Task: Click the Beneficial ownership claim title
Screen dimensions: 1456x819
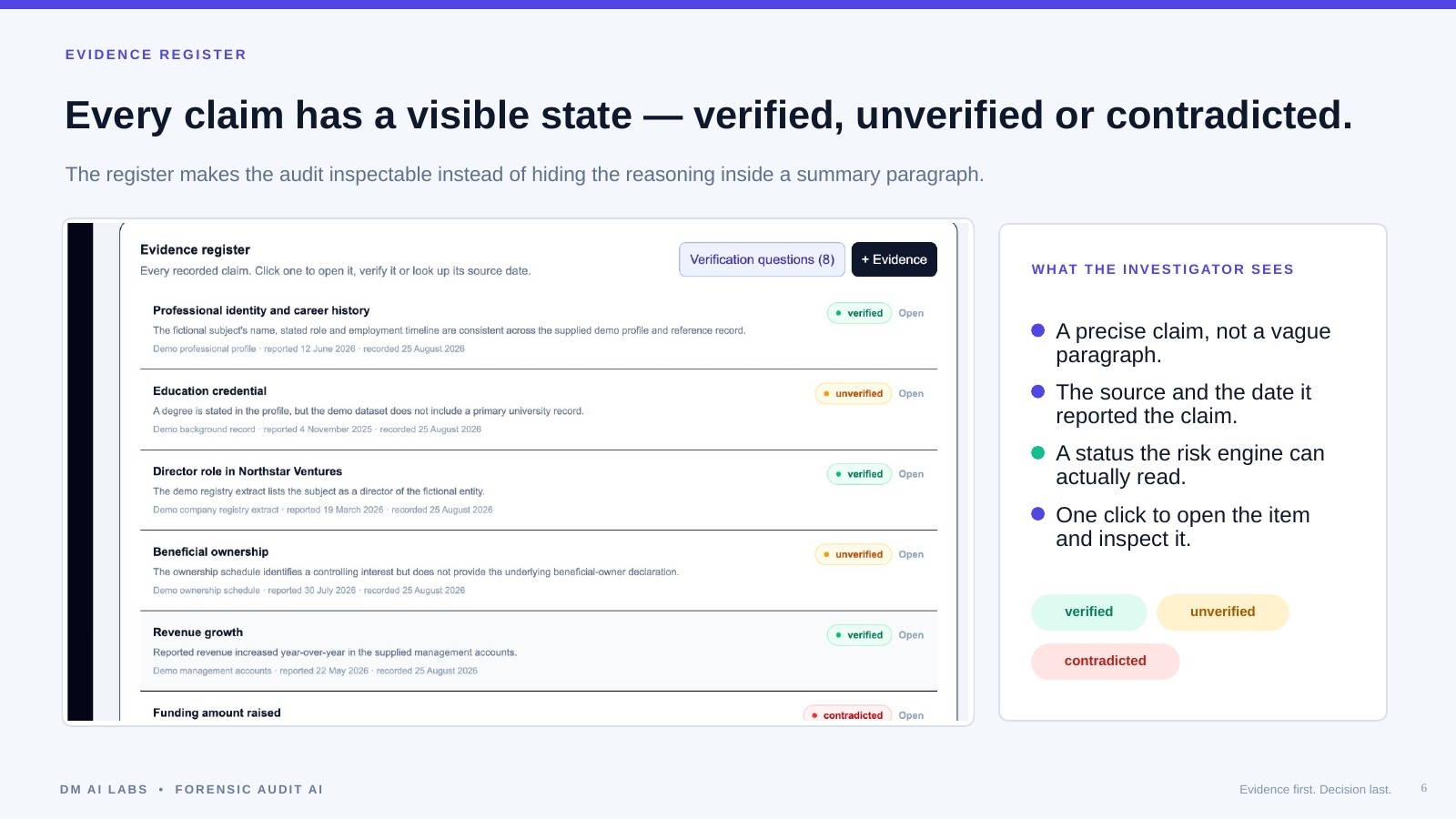Action: [x=210, y=552]
